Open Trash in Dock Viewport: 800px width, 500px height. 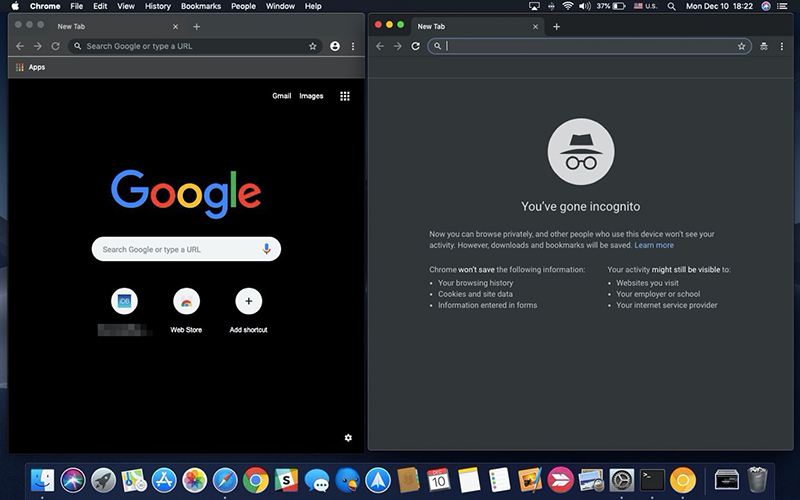(x=757, y=479)
